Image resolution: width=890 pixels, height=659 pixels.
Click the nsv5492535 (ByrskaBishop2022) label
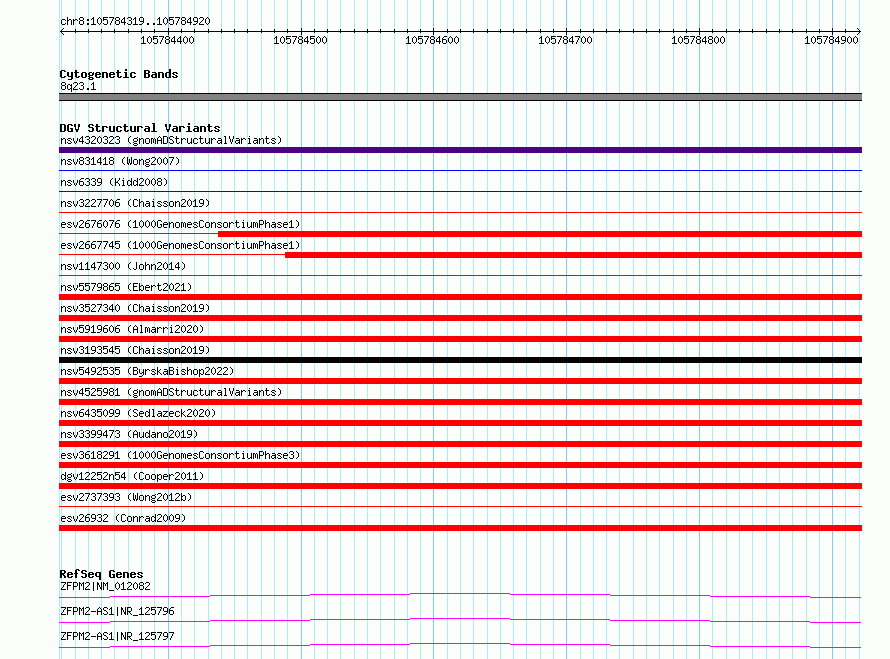tap(147, 371)
